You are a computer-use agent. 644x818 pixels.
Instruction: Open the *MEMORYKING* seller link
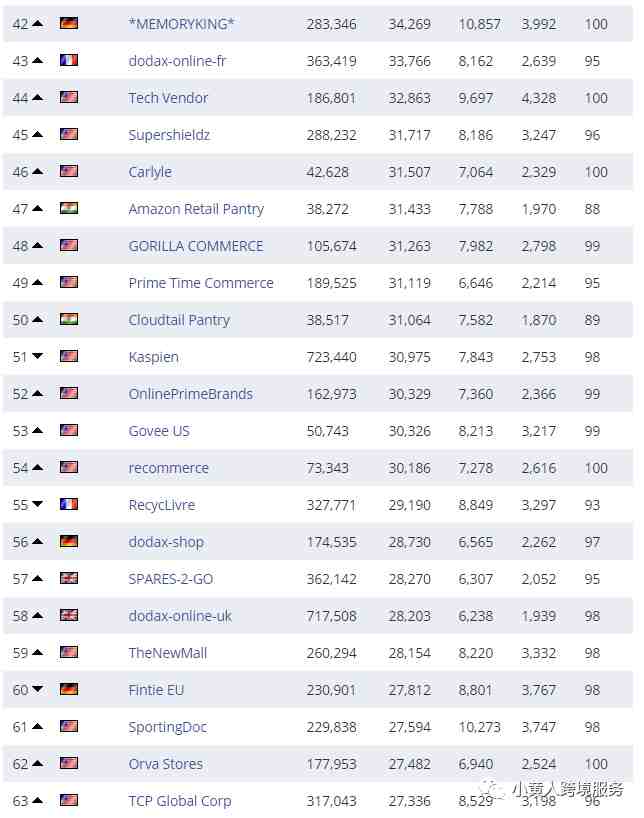[x=181, y=24]
